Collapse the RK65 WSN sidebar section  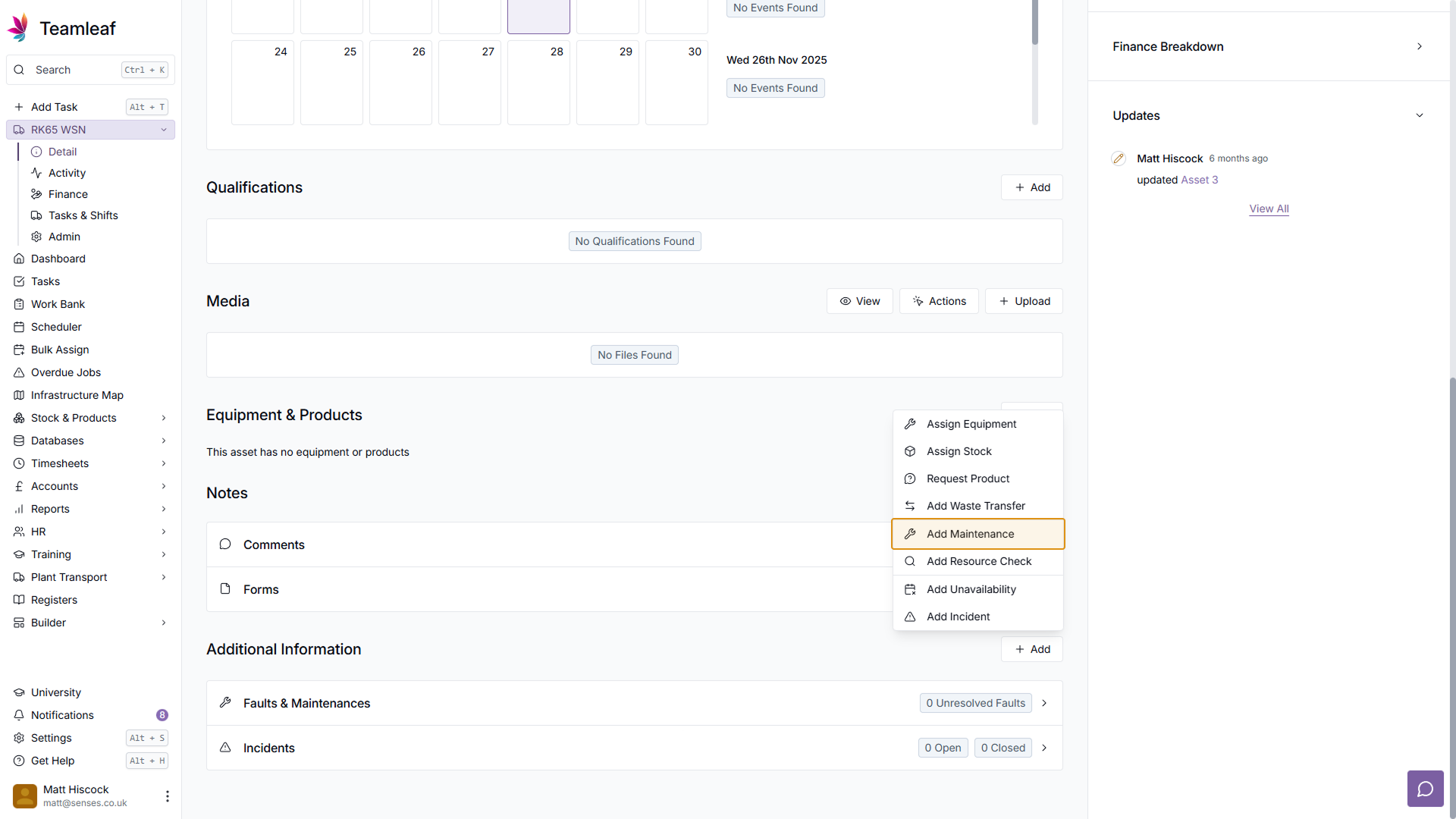click(x=163, y=130)
